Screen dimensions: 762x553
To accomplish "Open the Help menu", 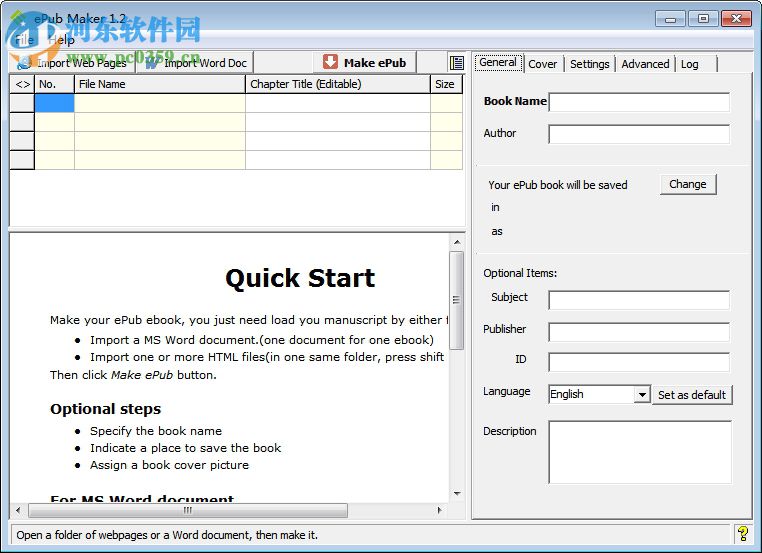I will 61,40.
